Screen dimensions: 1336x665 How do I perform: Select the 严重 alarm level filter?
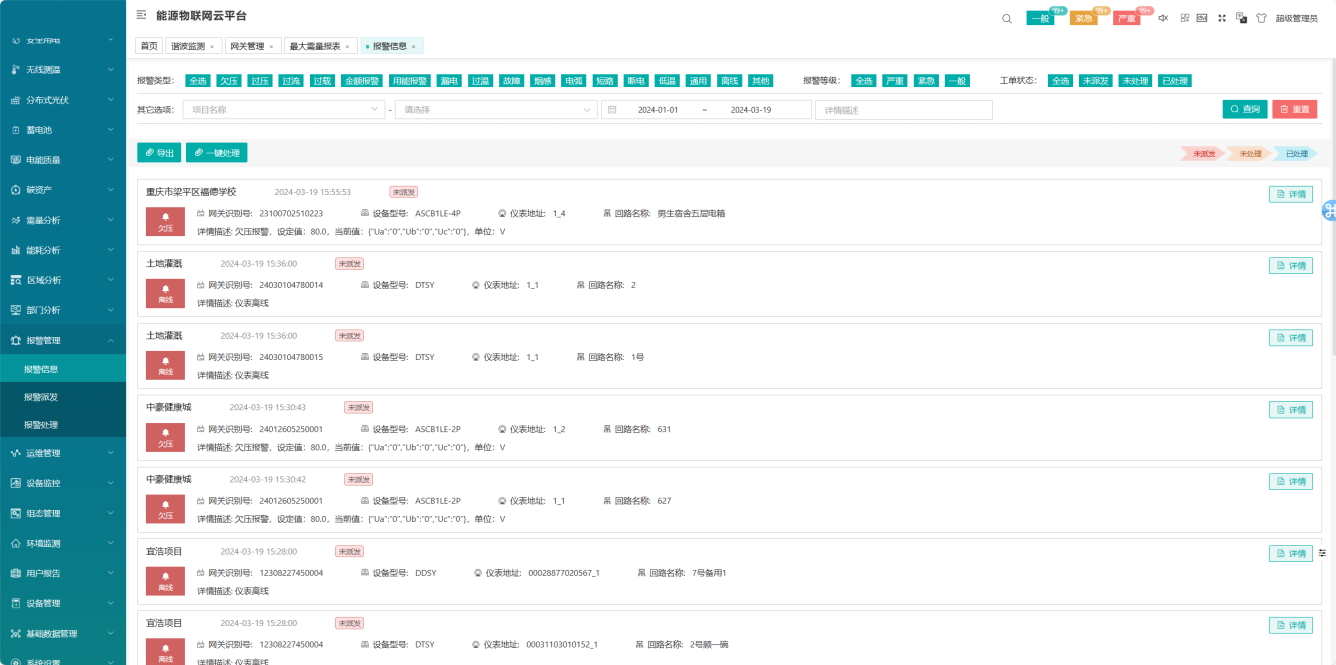[895, 81]
